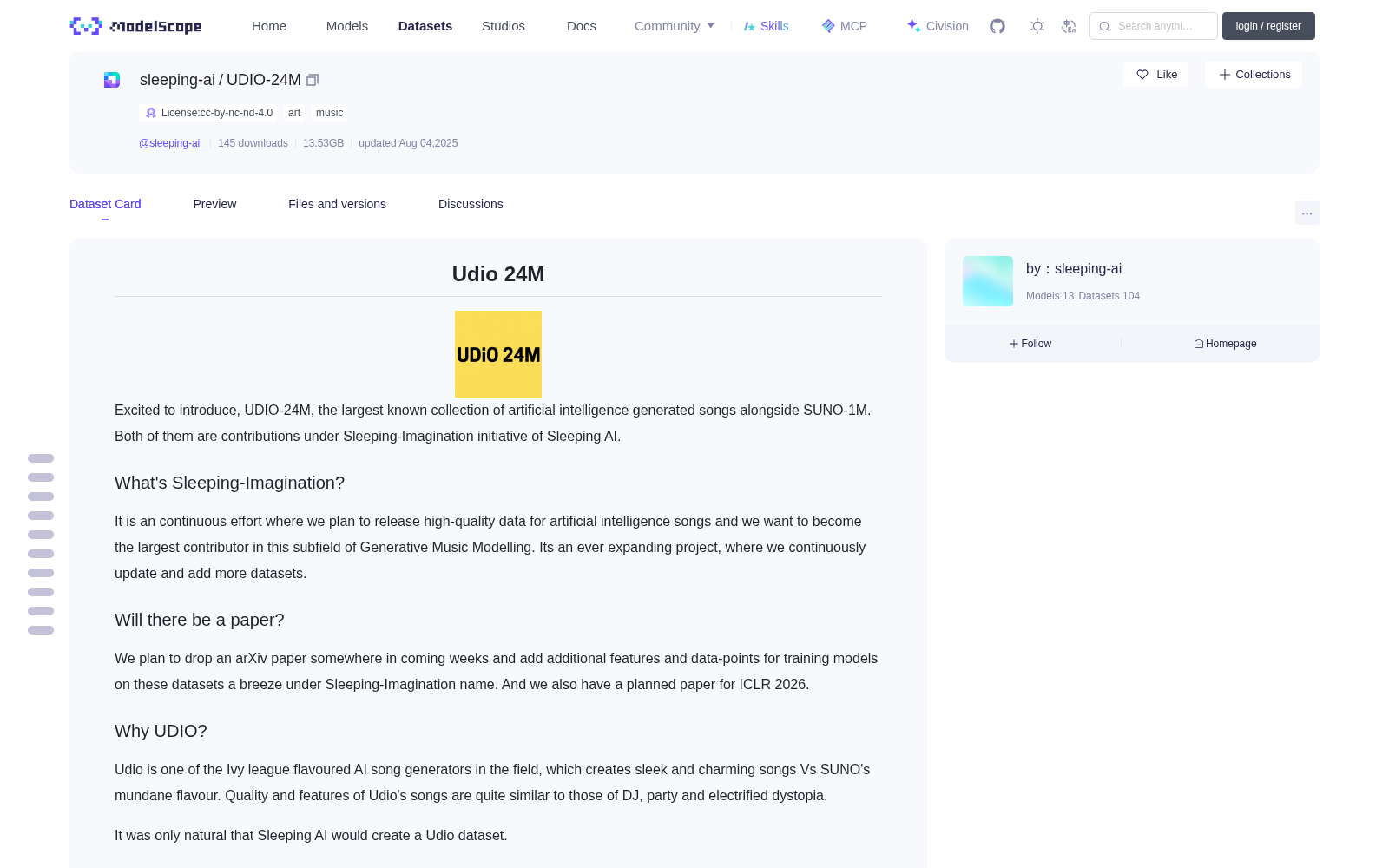Click the UDiO 24M yellow logo image
Viewport: 1389px width, 868px height.
498,354
